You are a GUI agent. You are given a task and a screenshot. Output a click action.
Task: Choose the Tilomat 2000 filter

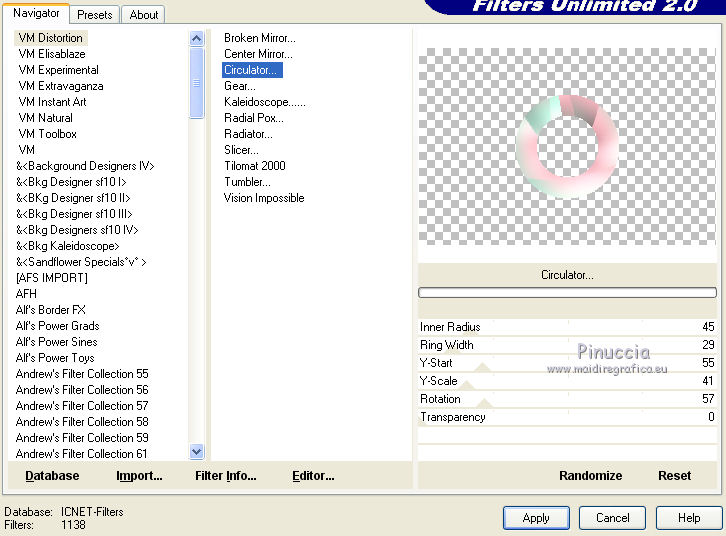255,166
